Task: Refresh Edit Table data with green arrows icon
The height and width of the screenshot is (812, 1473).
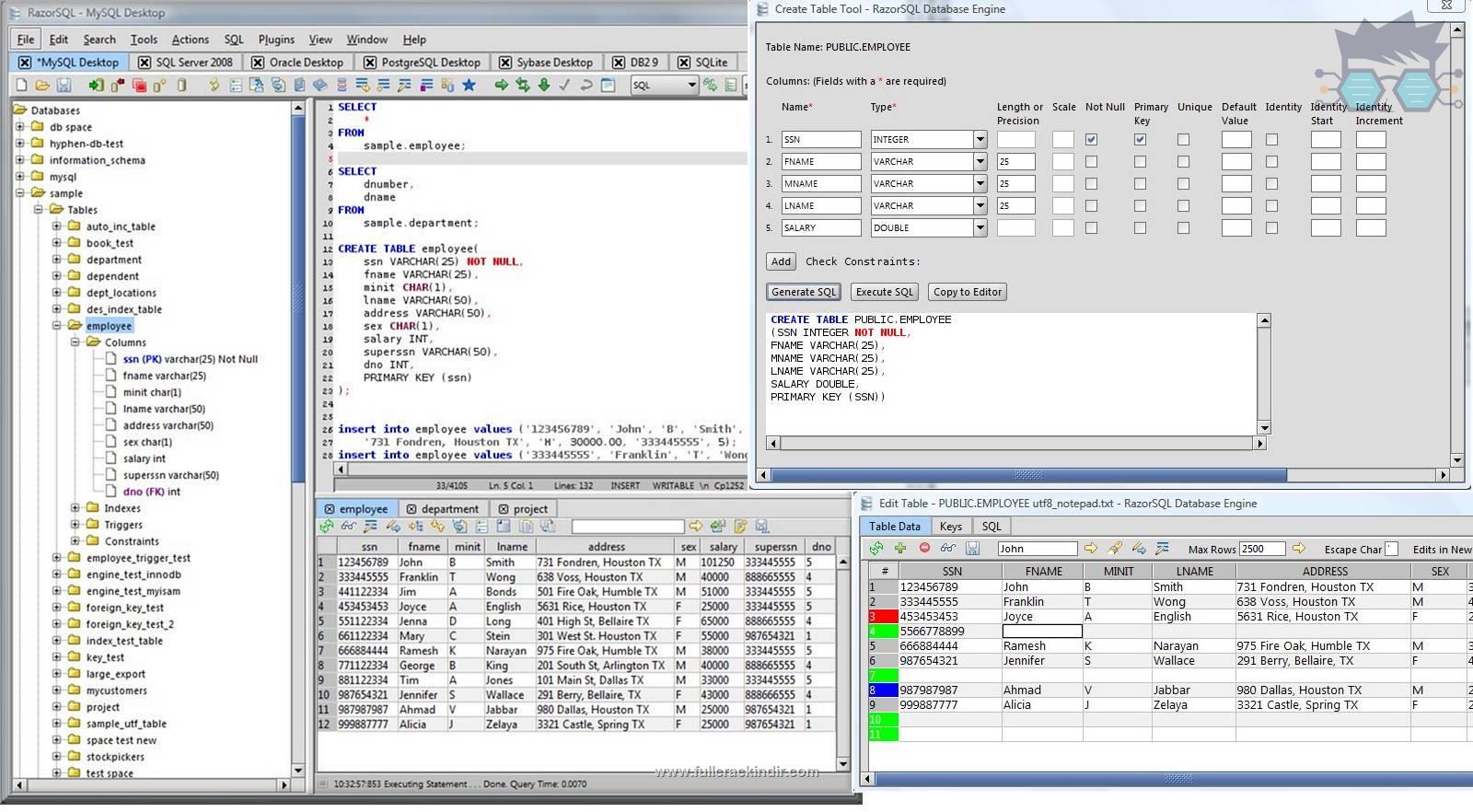Action: (x=876, y=548)
